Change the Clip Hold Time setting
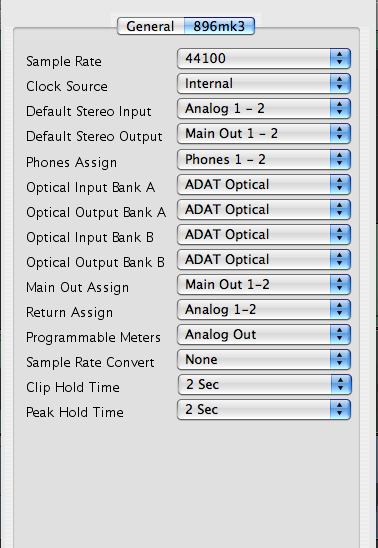 click(x=264, y=385)
